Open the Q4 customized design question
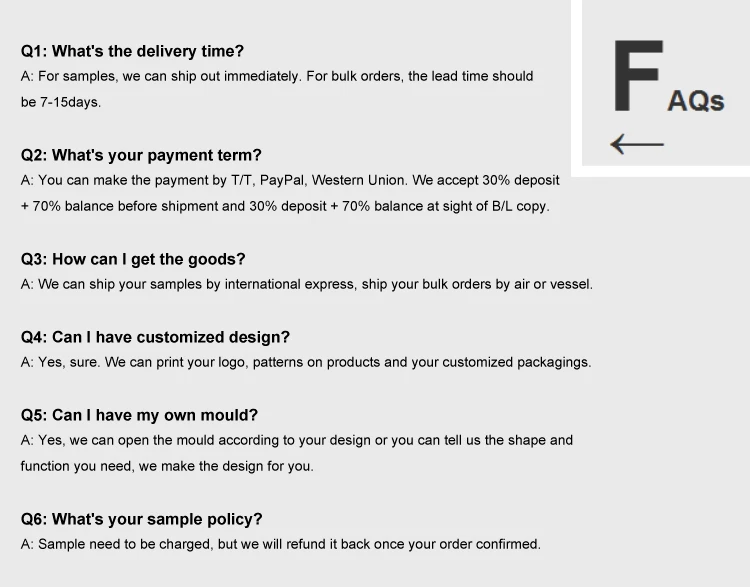The image size is (750, 587). tap(155, 337)
